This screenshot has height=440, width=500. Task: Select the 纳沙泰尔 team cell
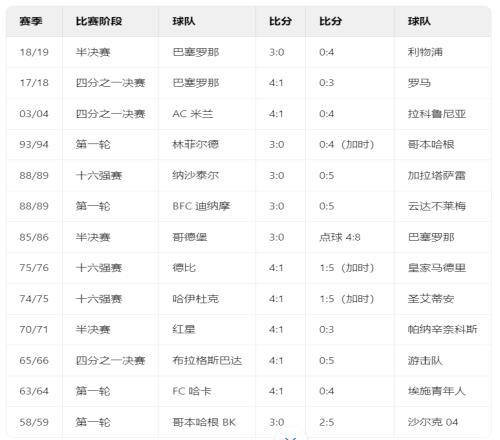(196, 176)
